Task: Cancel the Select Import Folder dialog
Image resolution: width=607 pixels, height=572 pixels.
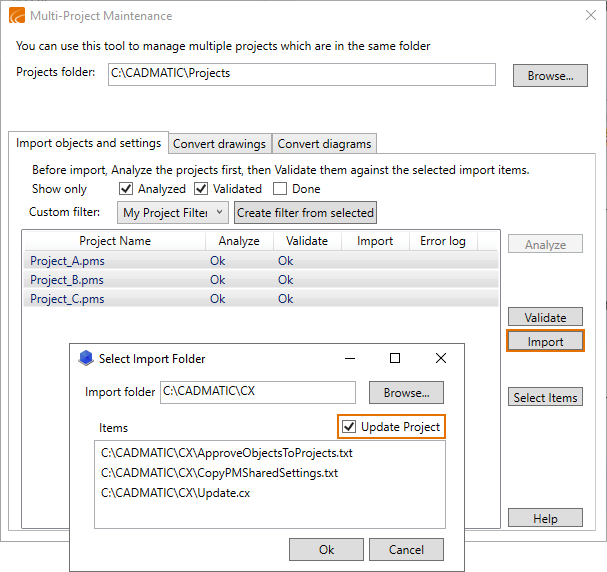Action: point(406,549)
